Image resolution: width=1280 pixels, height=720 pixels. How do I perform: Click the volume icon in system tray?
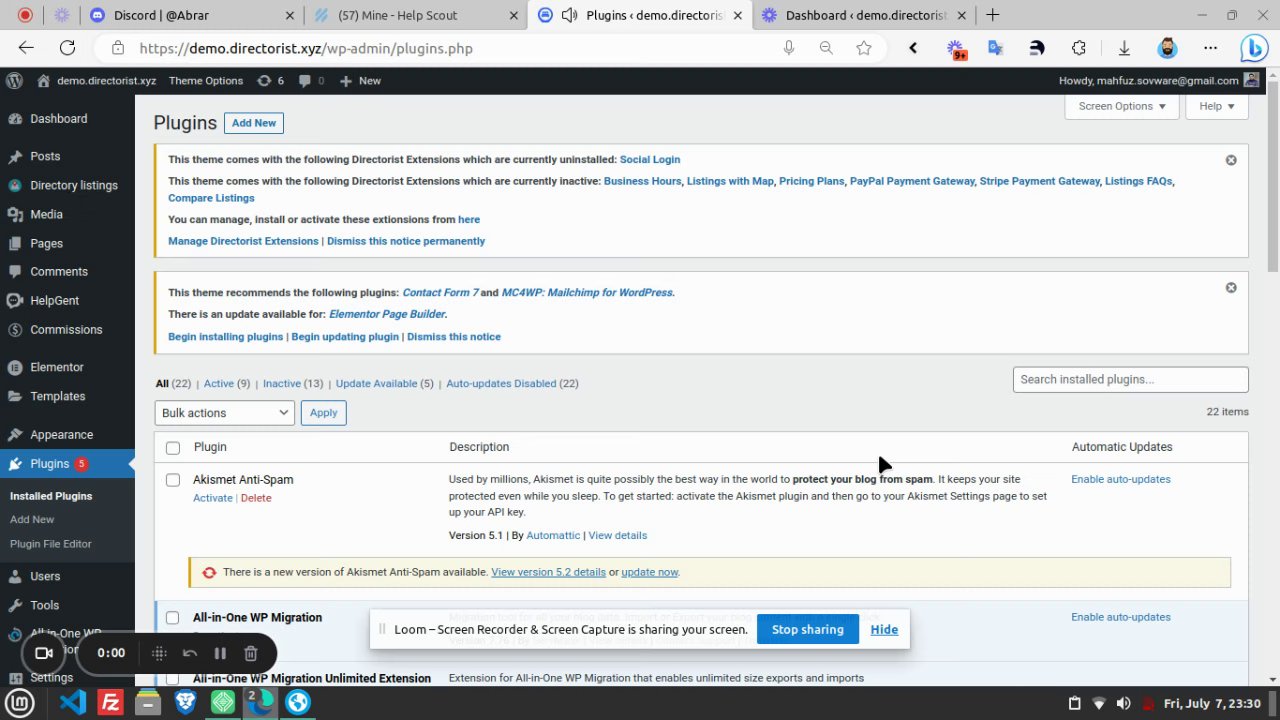coord(1123,704)
